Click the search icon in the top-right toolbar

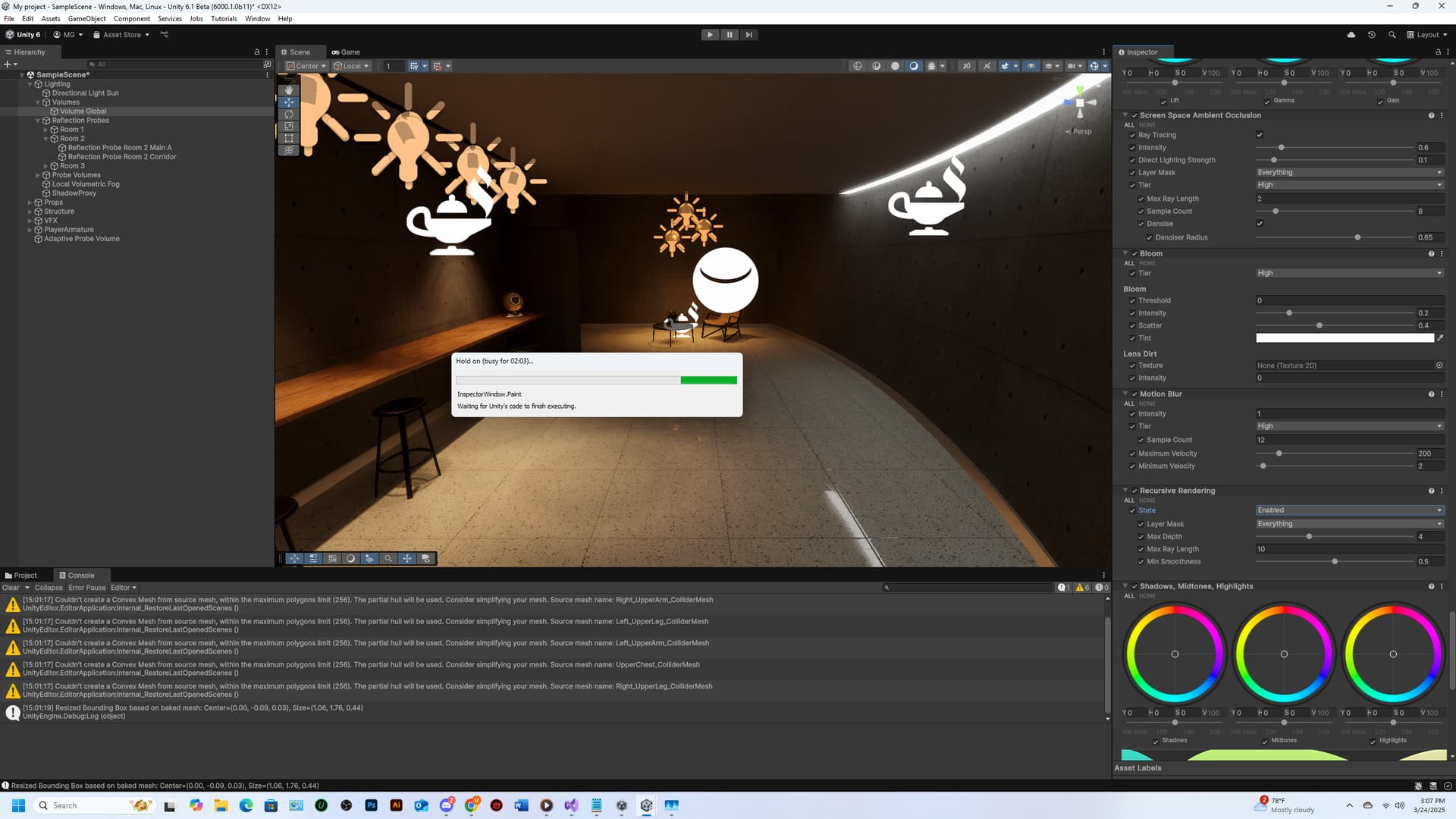pos(1392,35)
